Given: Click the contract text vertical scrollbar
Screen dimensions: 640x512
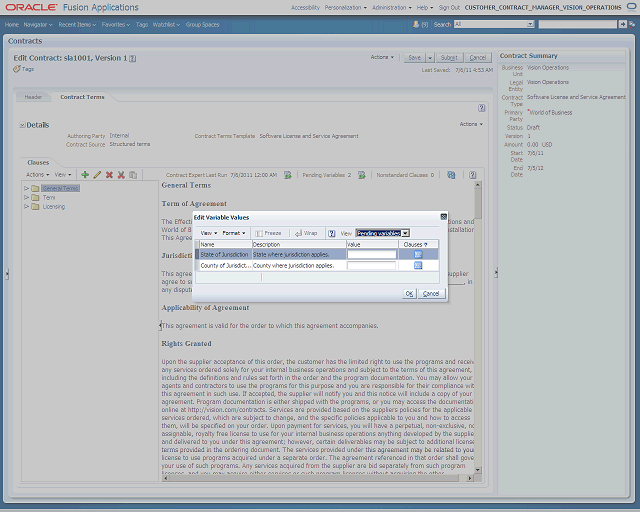Looking at the screenshot, I should pyautogui.click(x=478, y=327).
